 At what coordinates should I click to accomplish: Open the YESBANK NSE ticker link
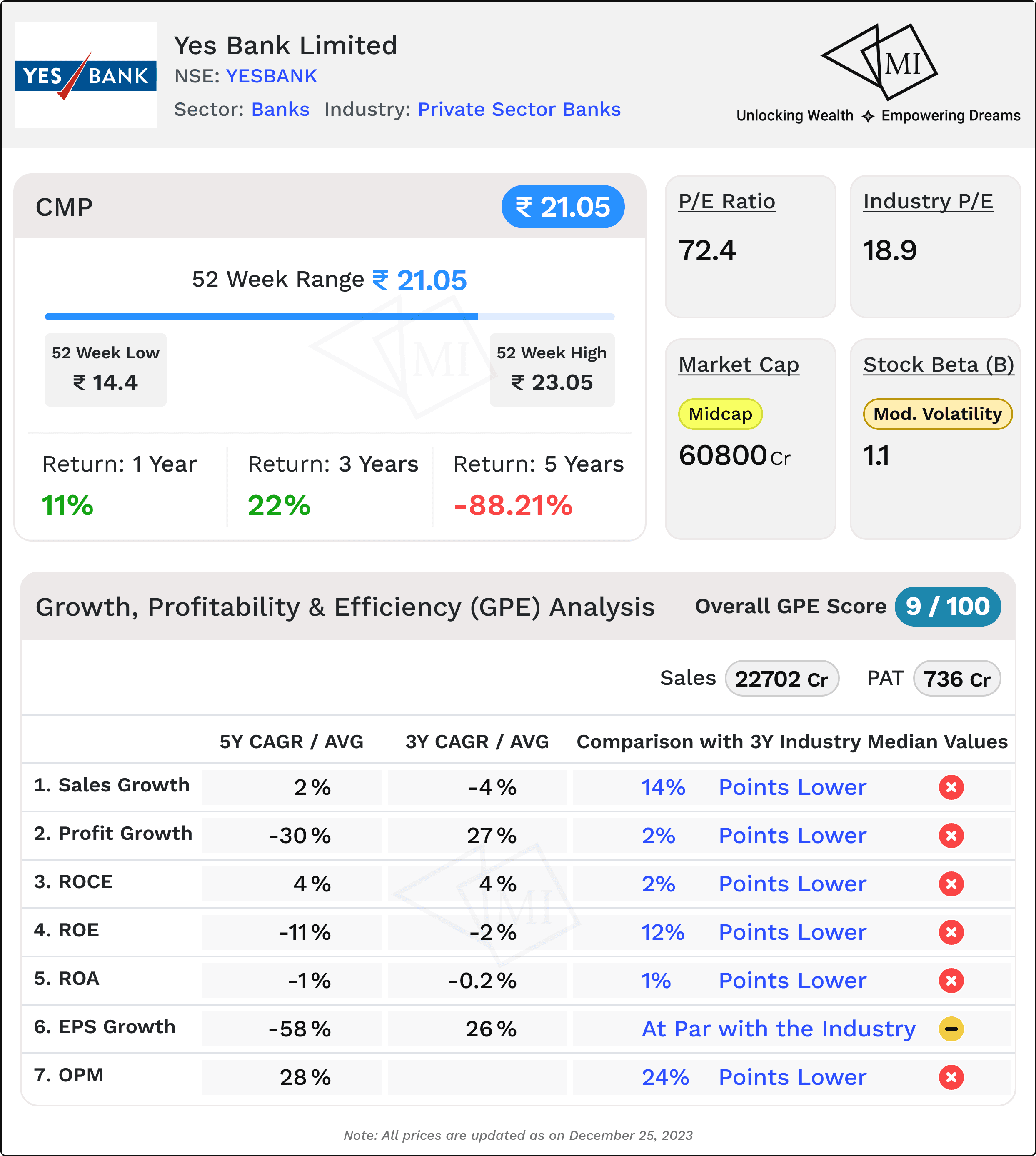point(272,76)
